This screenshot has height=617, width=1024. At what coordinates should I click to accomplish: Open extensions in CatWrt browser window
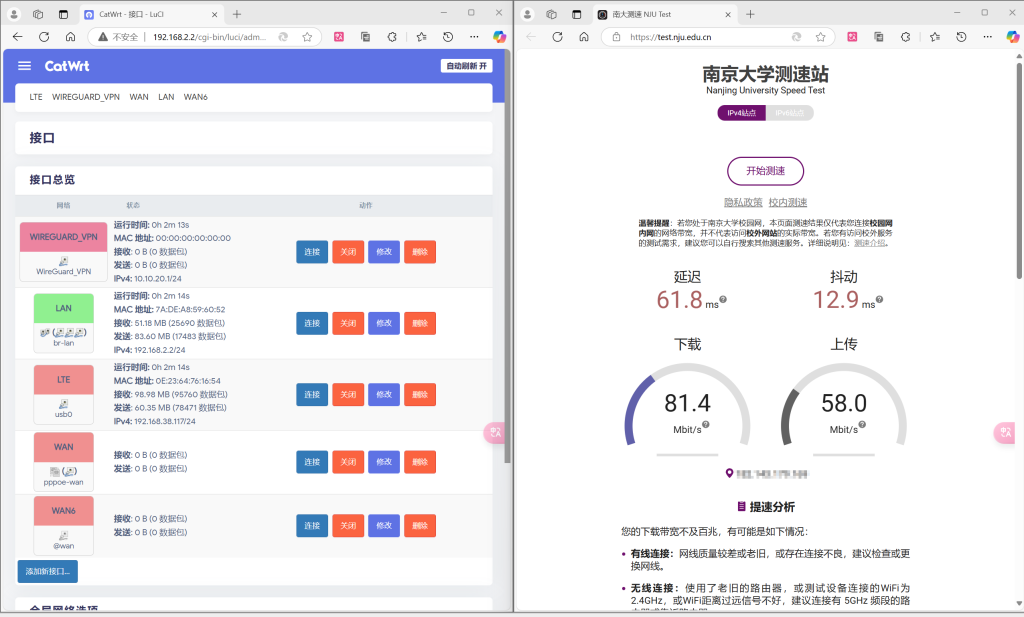point(392,37)
